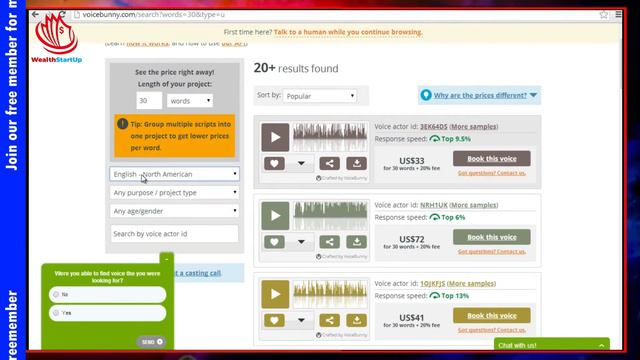The width and height of the screenshot is (640, 360).
Task: Share the 3EK64D5 voice sample
Action: click(329, 164)
